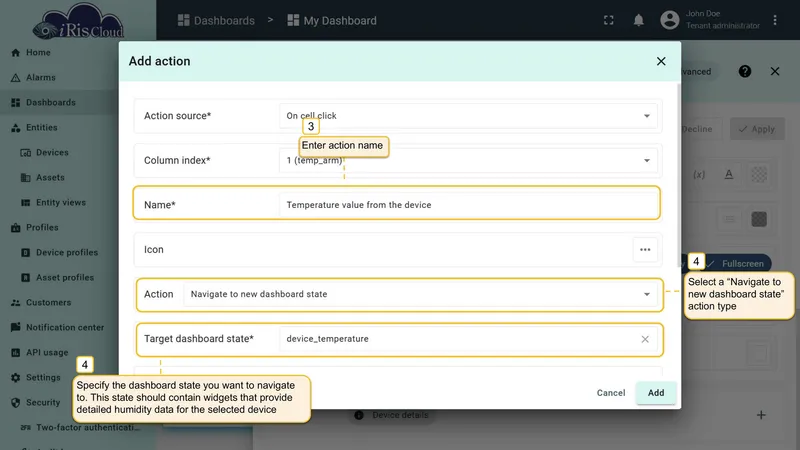The height and width of the screenshot is (450, 800).
Task: Click the Security shield icon
Action: point(16,403)
